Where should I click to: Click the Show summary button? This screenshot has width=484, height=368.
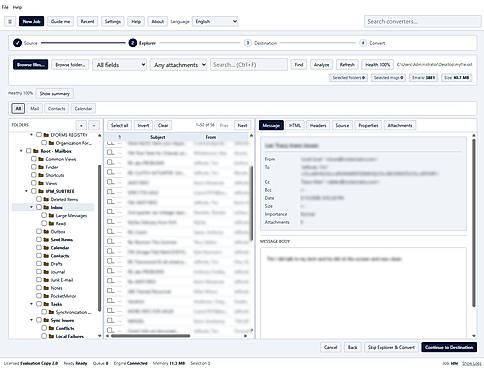coord(55,94)
